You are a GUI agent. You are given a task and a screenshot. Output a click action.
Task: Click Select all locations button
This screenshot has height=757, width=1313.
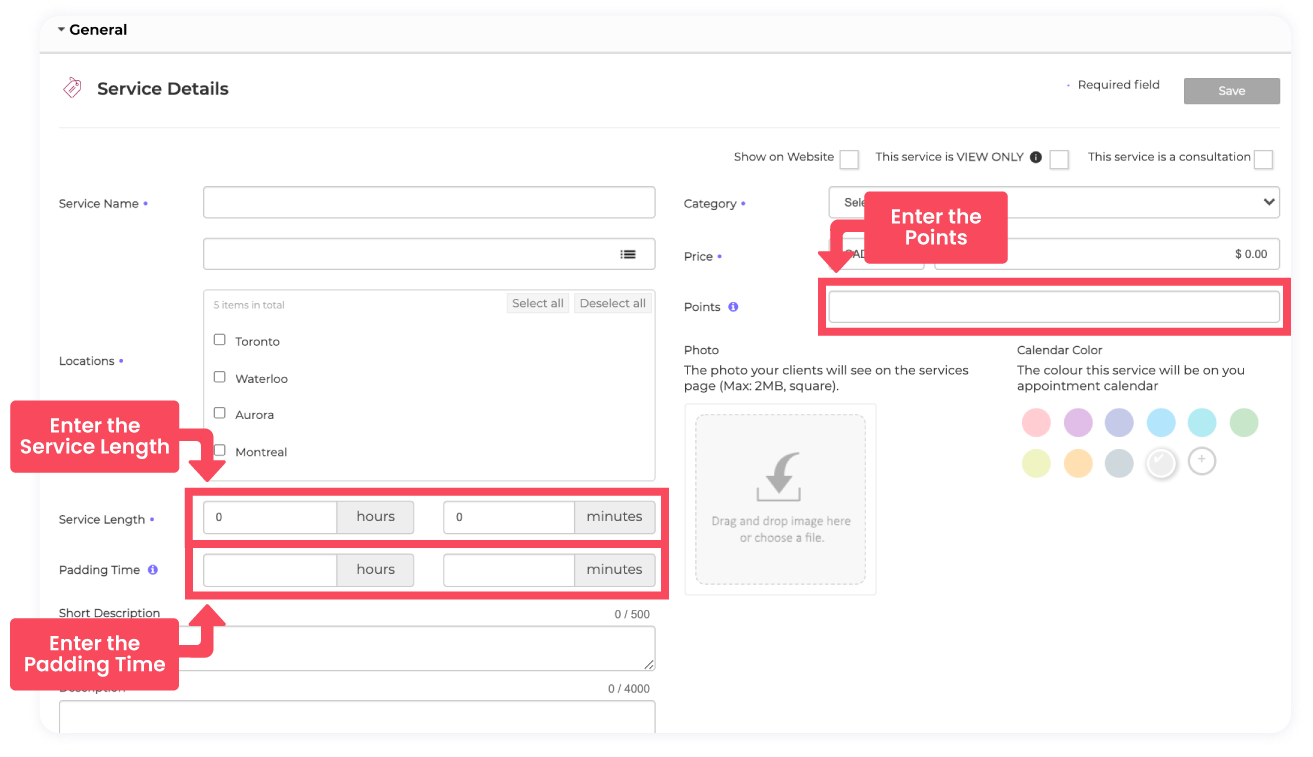click(537, 303)
